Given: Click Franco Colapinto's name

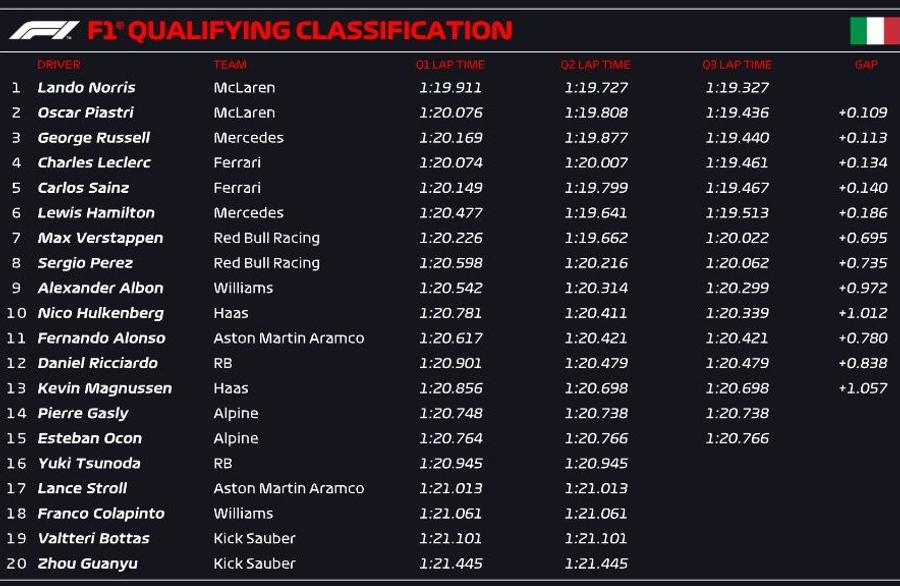Looking at the screenshot, I should (101, 513).
